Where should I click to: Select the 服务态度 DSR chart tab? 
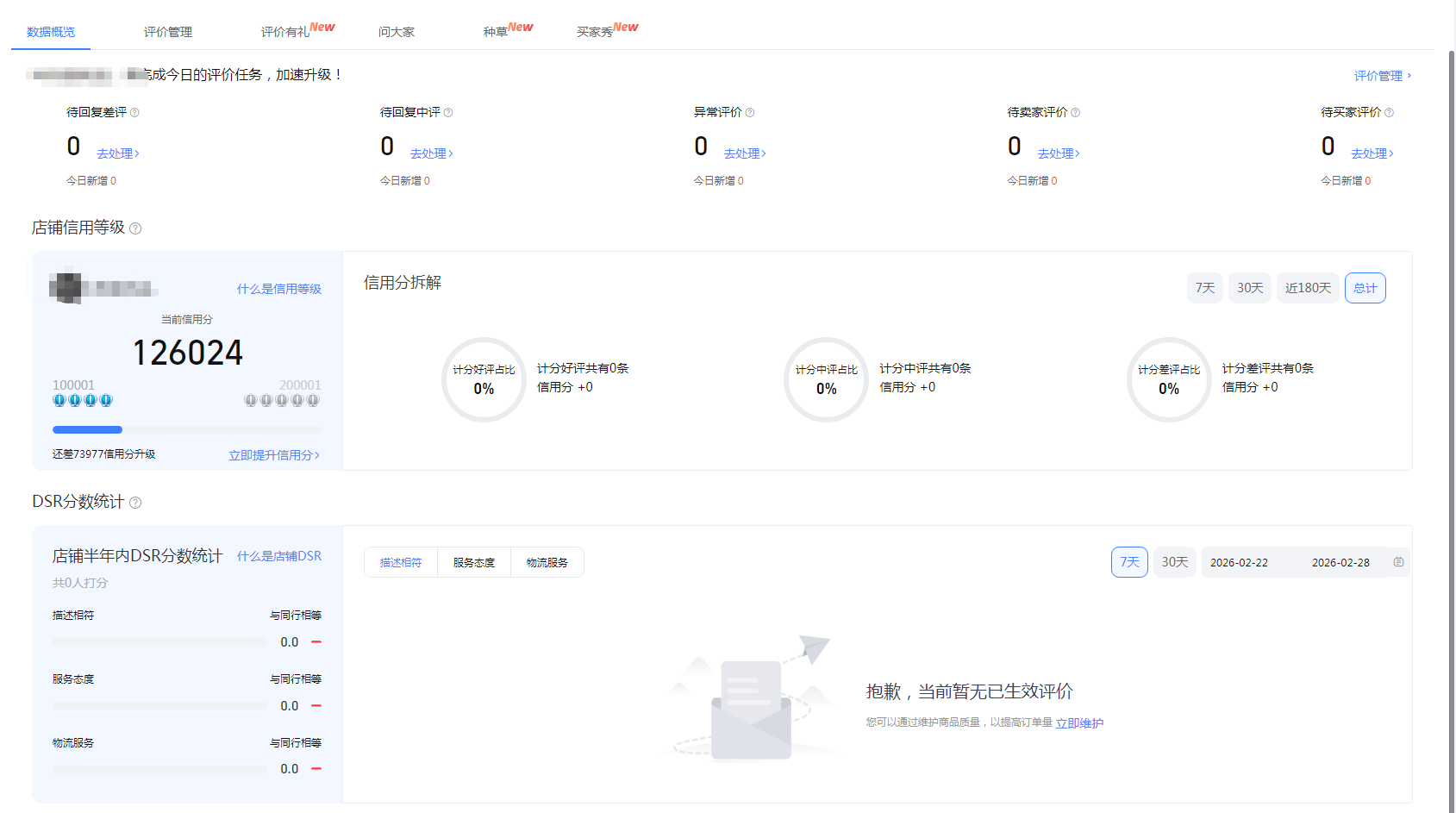(474, 562)
